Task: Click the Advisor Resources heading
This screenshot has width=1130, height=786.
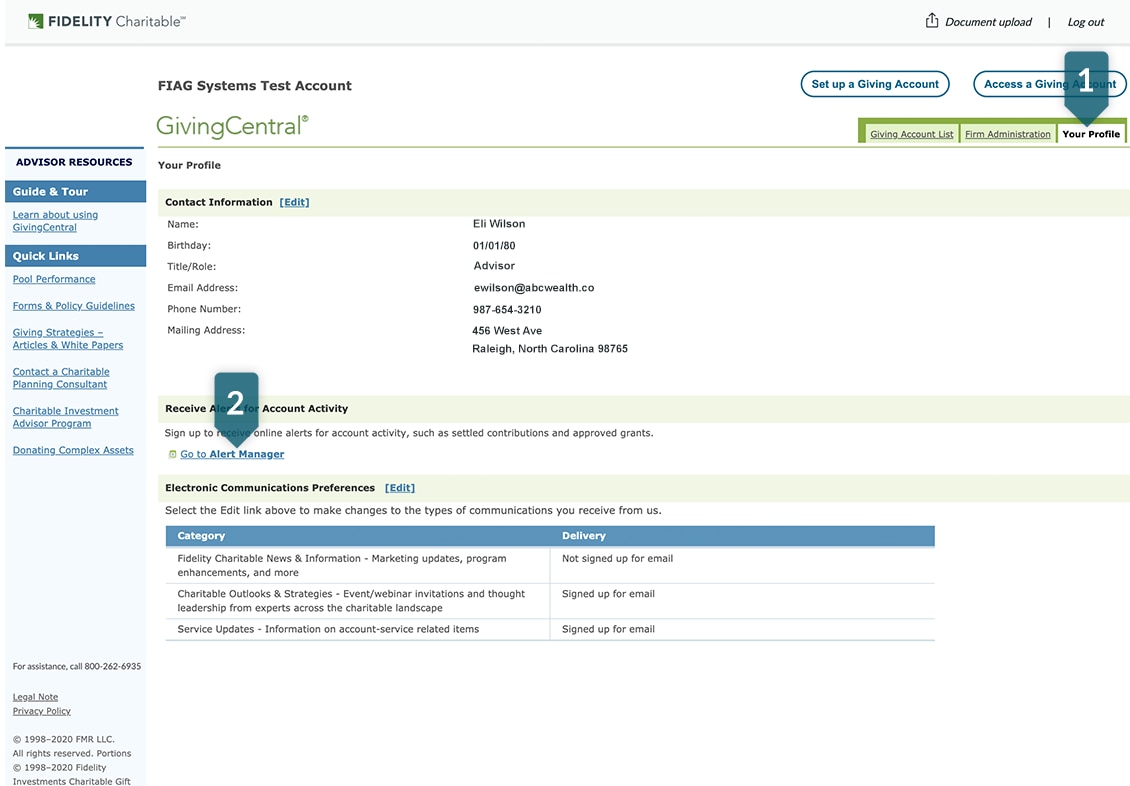Action: pos(74,162)
